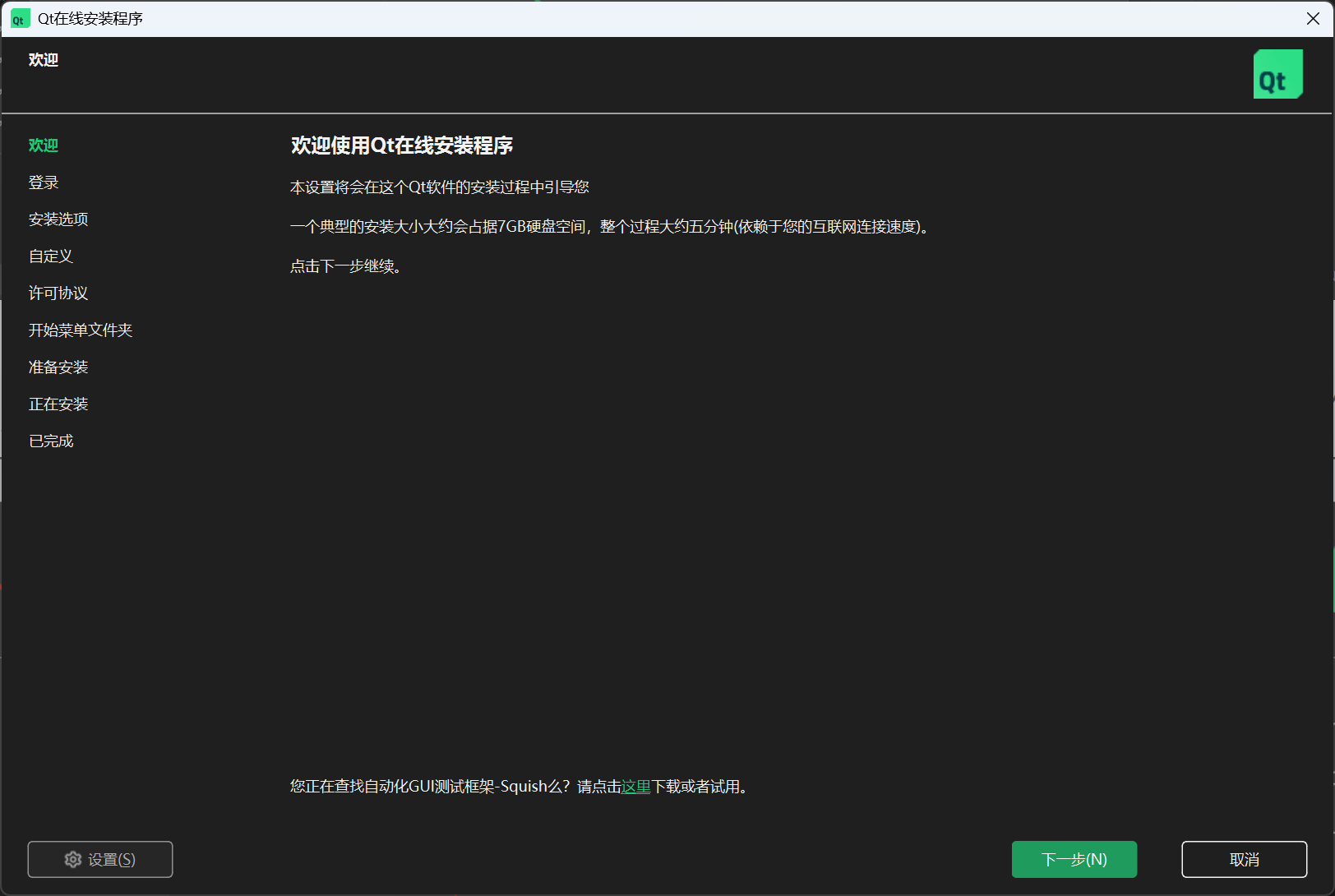Click the 下一步(N) button to continue
Screen dimensions: 1335x896
[x=1074, y=859]
